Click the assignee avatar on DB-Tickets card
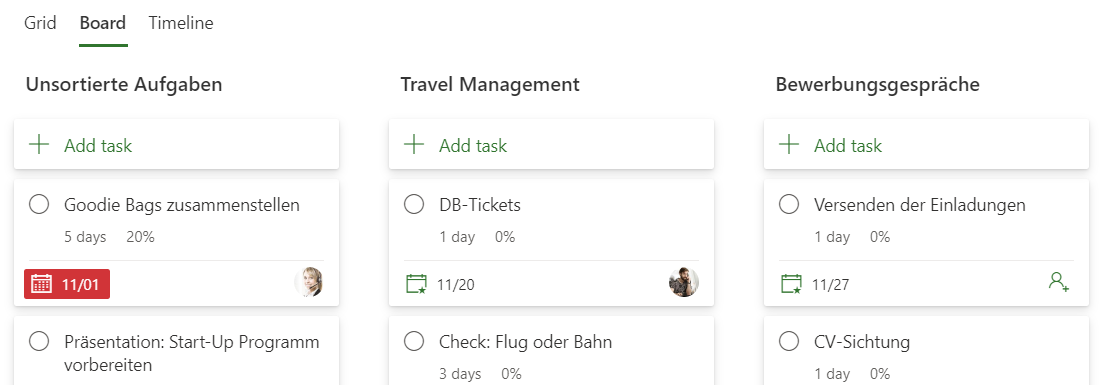This screenshot has width=1102, height=385. [683, 282]
